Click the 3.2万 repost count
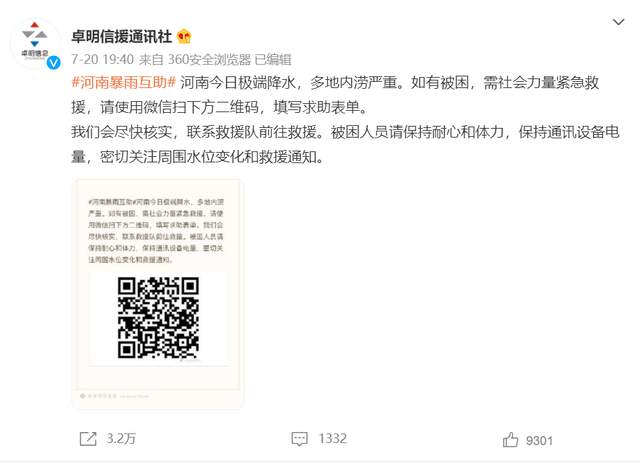 (x=121, y=439)
